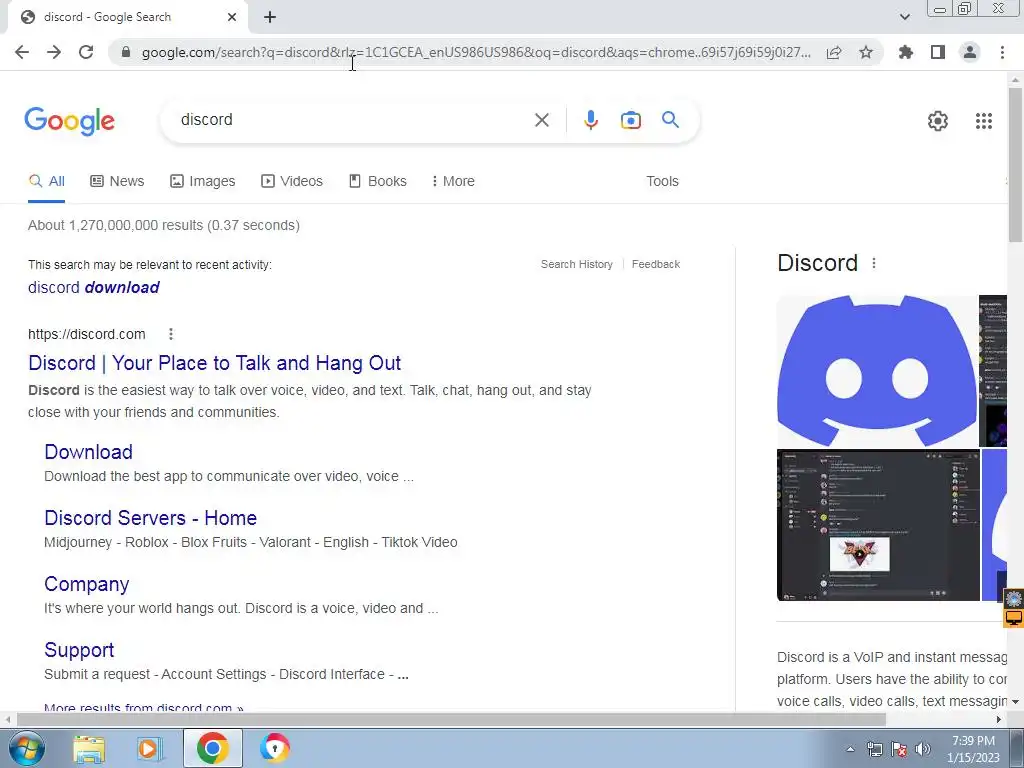Click the https://discord.com result URL
The image size is (1024, 768).
tap(87, 334)
